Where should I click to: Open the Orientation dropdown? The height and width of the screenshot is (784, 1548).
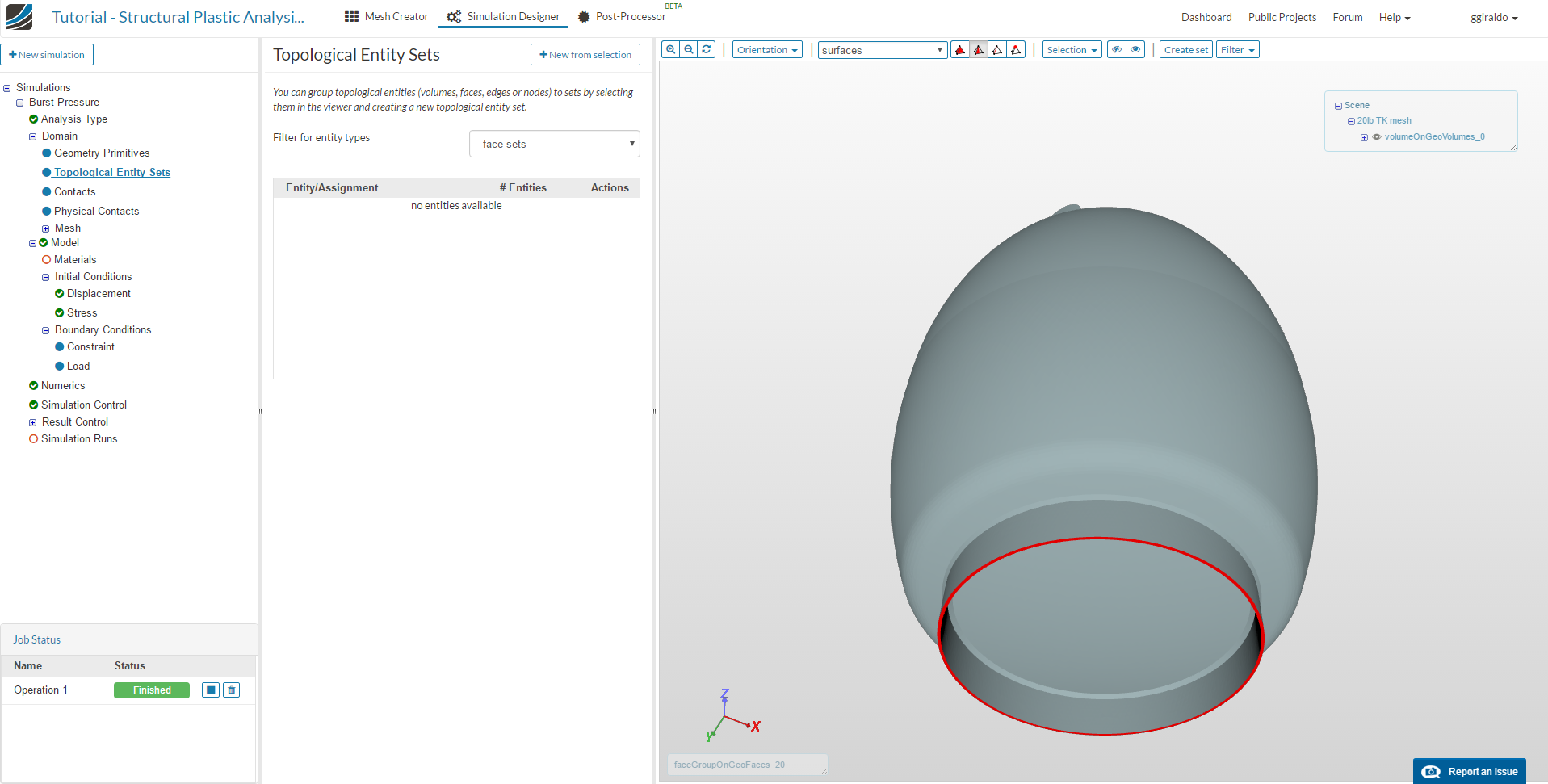(767, 50)
